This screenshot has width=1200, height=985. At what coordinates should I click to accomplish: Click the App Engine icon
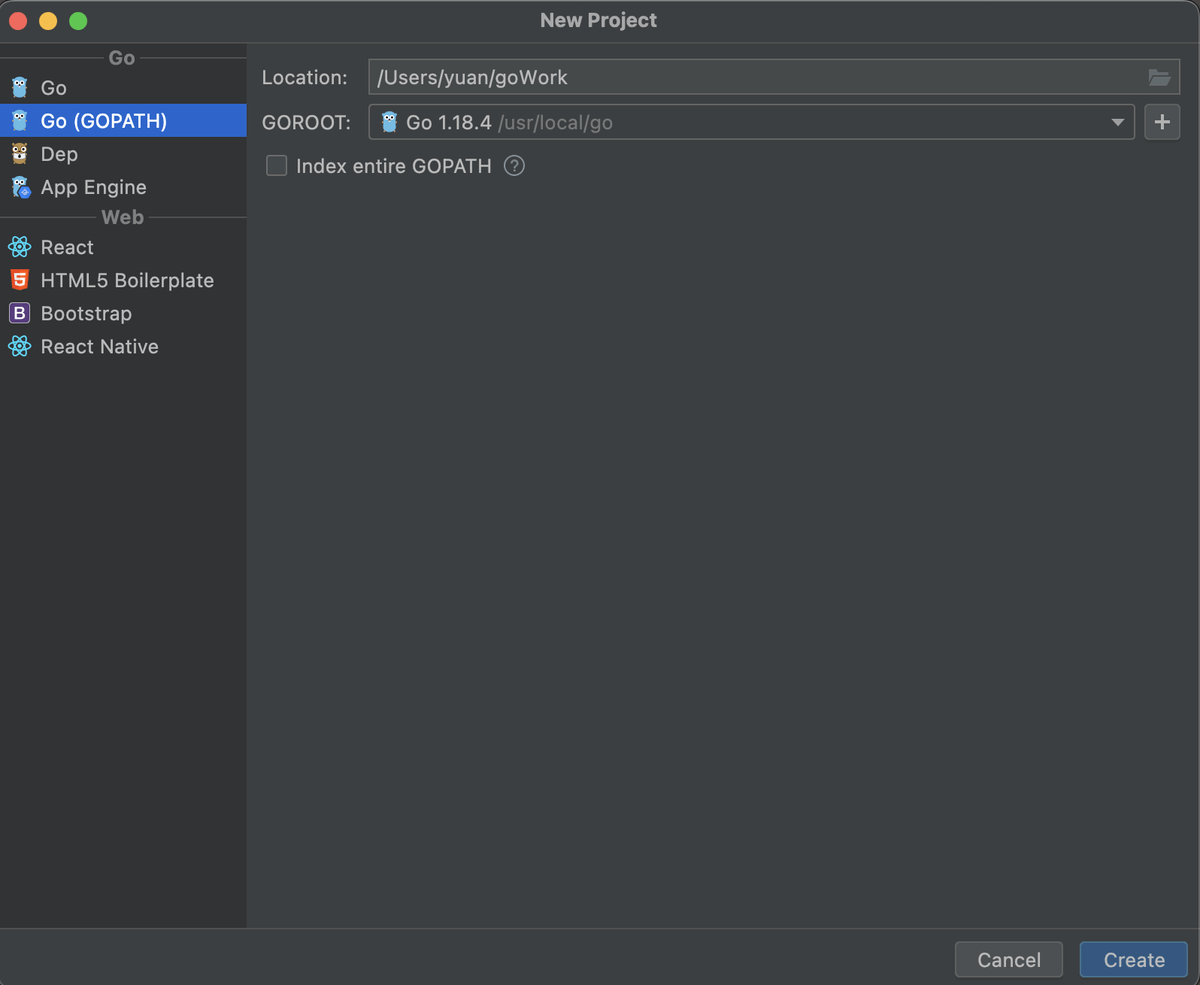20,187
